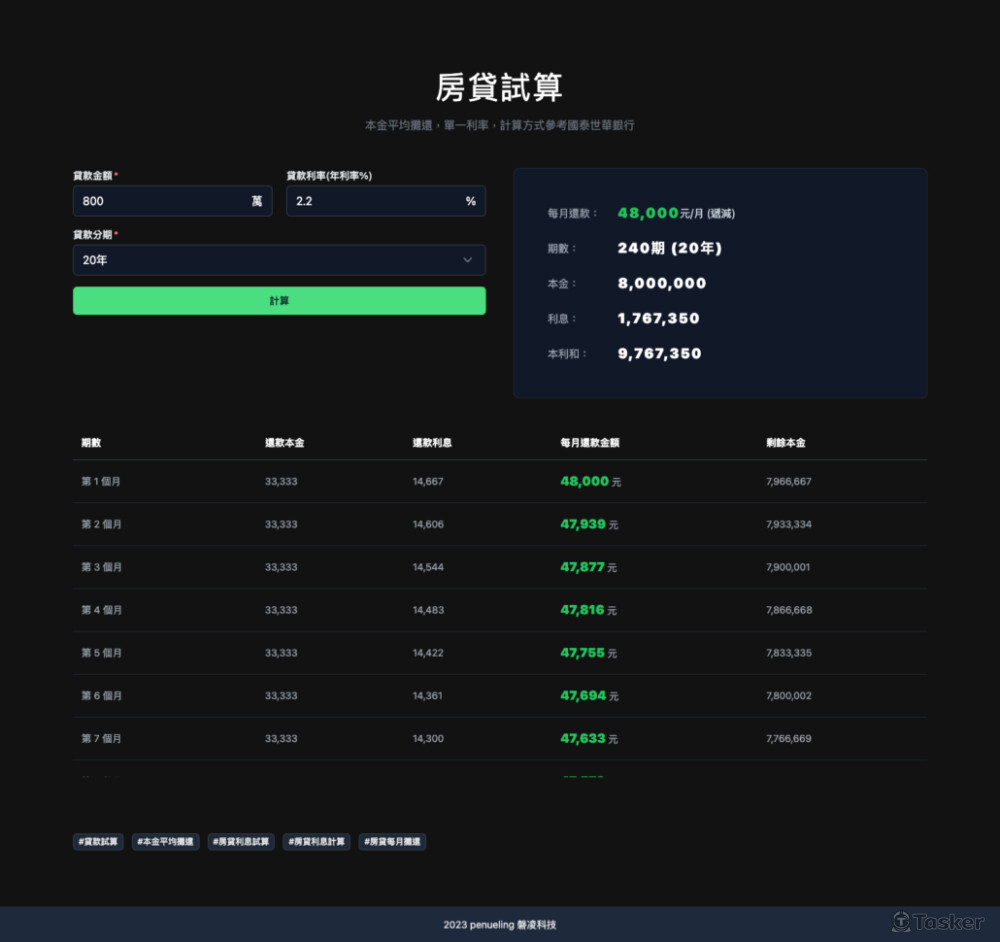Click the footer text 2023 penueling 磐凌科技
Image resolution: width=1000 pixels, height=942 pixels.
point(499,925)
